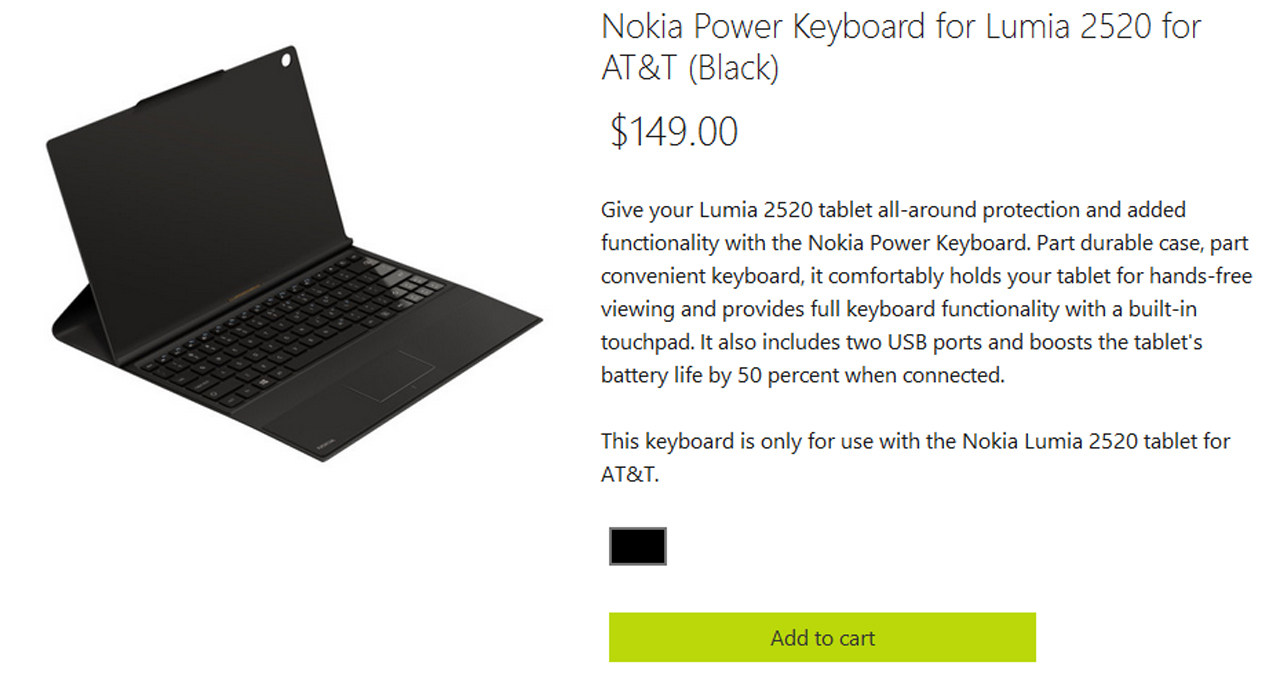Click "AT&T (Black)" in the title
Viewport: 1280px width, 680px height.
[689, 68]
